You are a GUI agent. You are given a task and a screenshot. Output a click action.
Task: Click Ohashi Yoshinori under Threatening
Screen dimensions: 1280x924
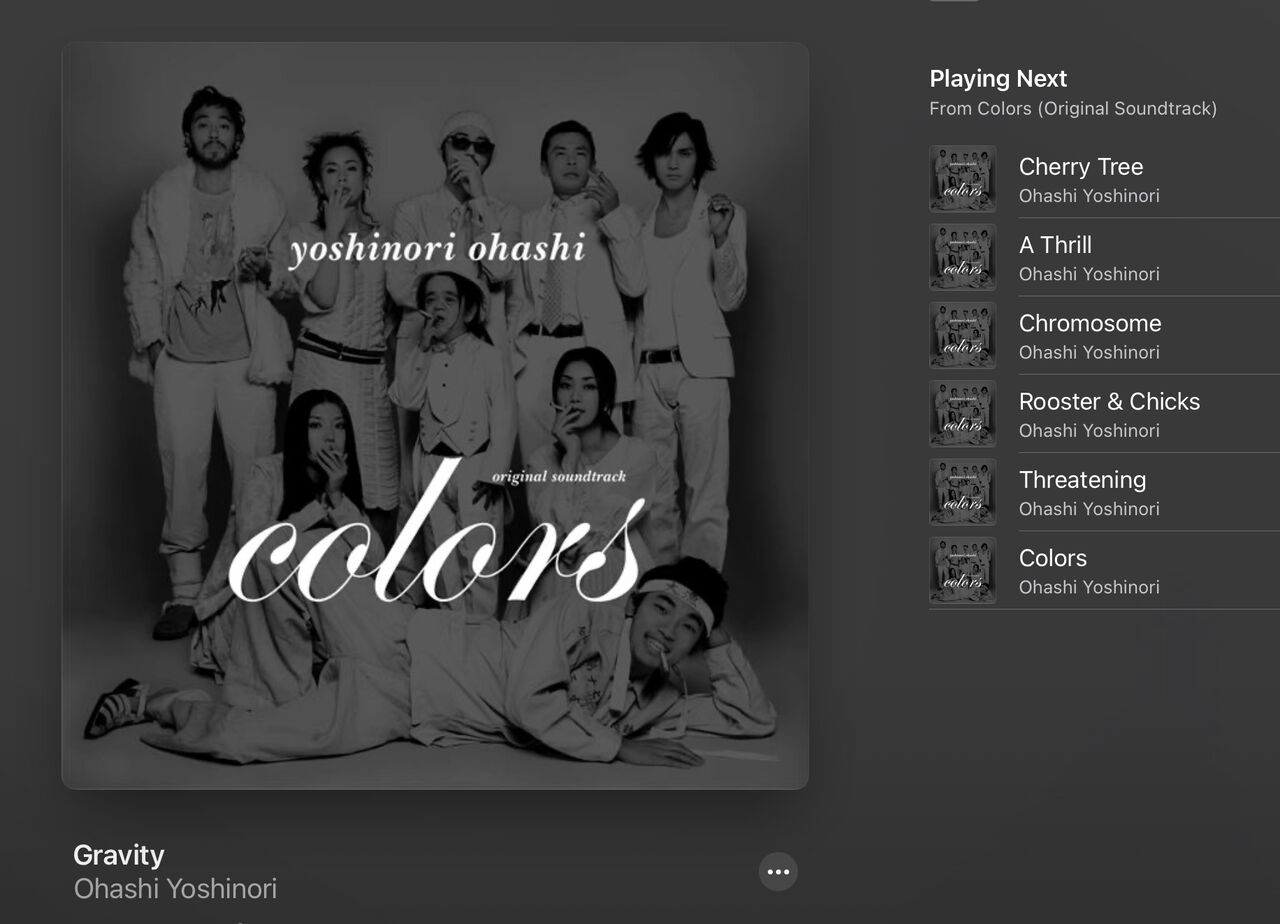(x=1089, y=509)
